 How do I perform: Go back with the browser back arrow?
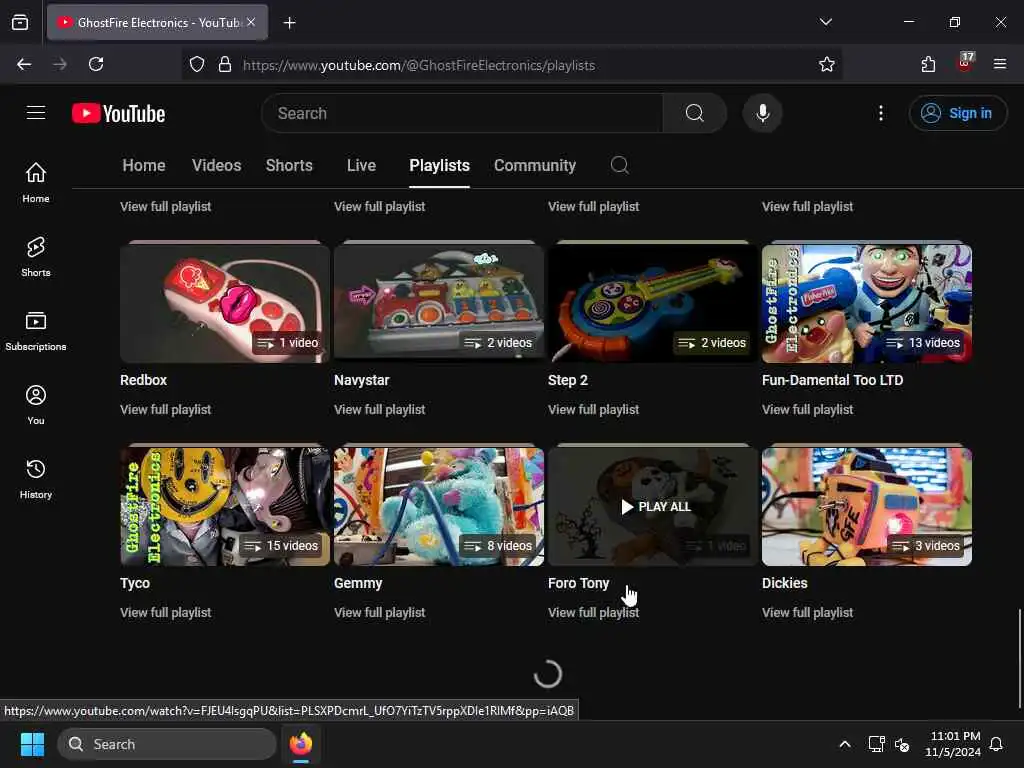pyautogui.click(x=24, y=64)
